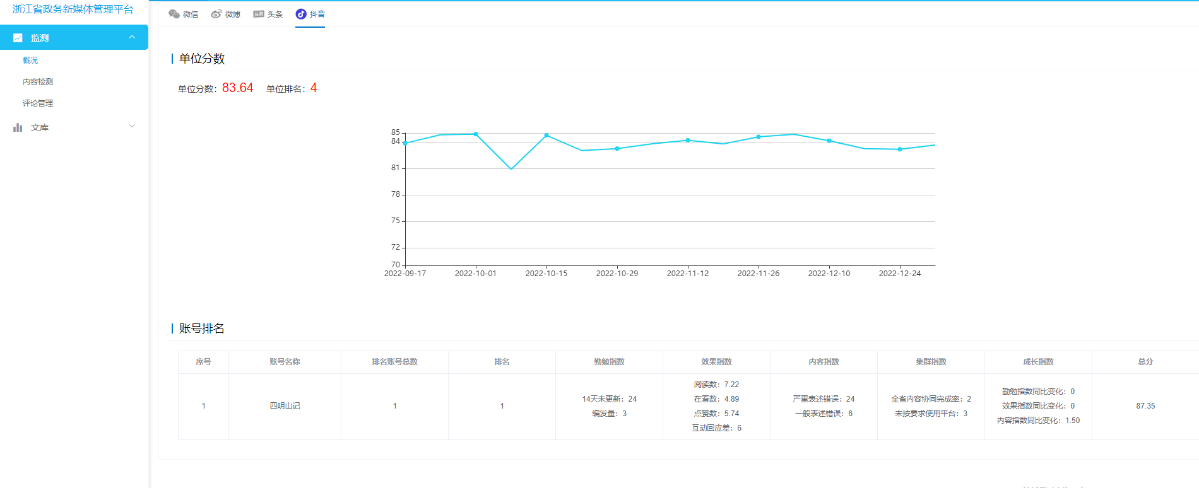Screen dimensions: 1199x488
Task: Select the 2022-10-01 data point on chart
Action: tap(476, 134)
